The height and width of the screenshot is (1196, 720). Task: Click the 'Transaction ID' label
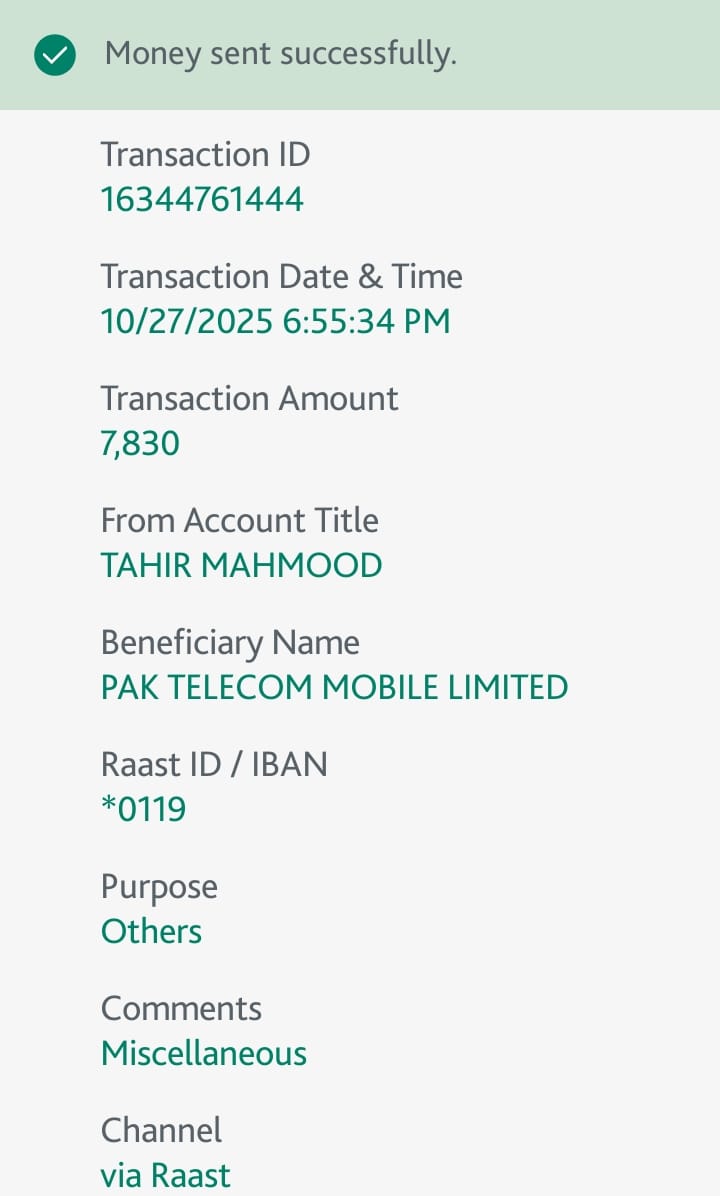[205, 155]
